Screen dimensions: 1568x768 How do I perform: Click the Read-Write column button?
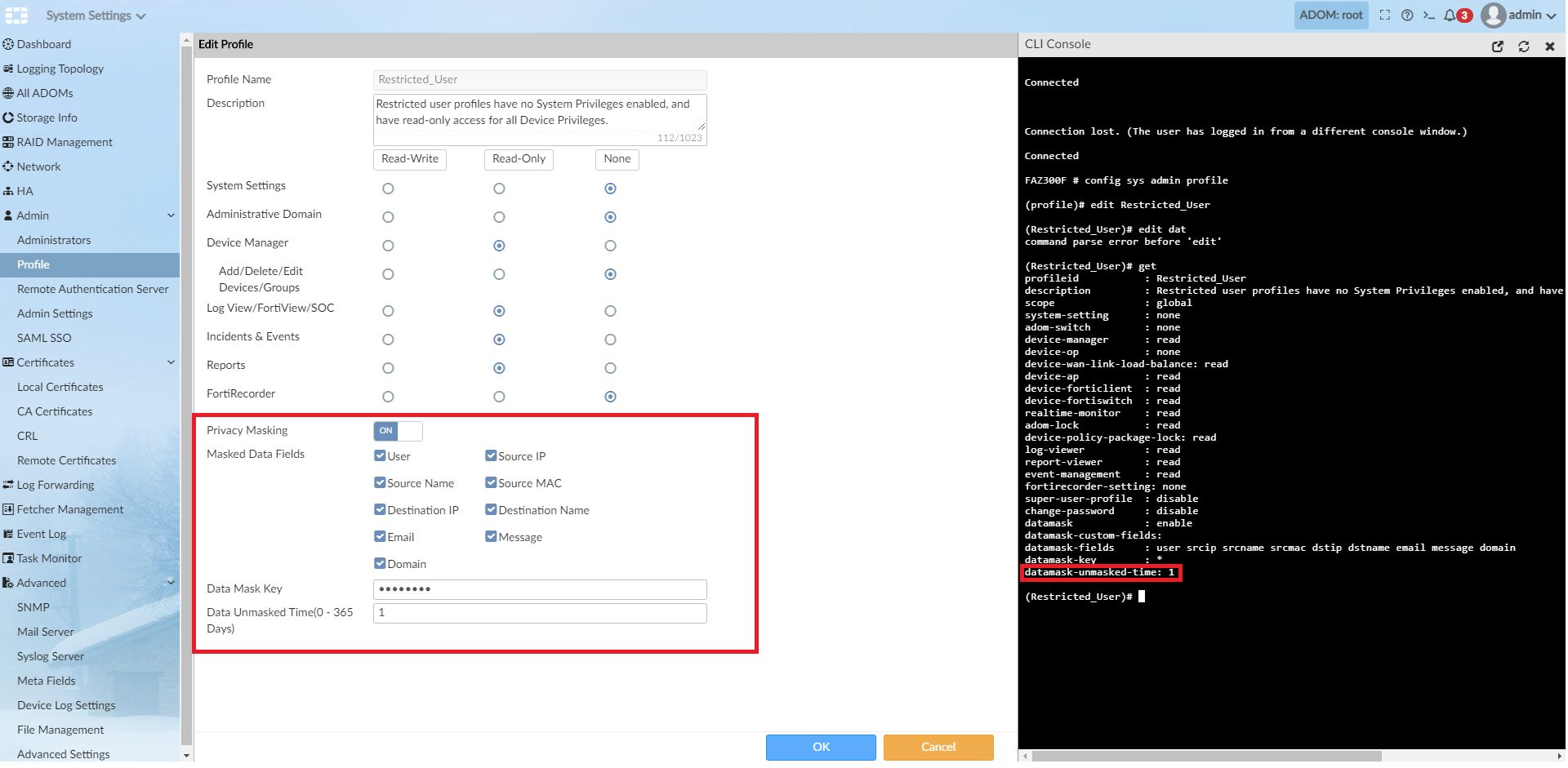410,159
